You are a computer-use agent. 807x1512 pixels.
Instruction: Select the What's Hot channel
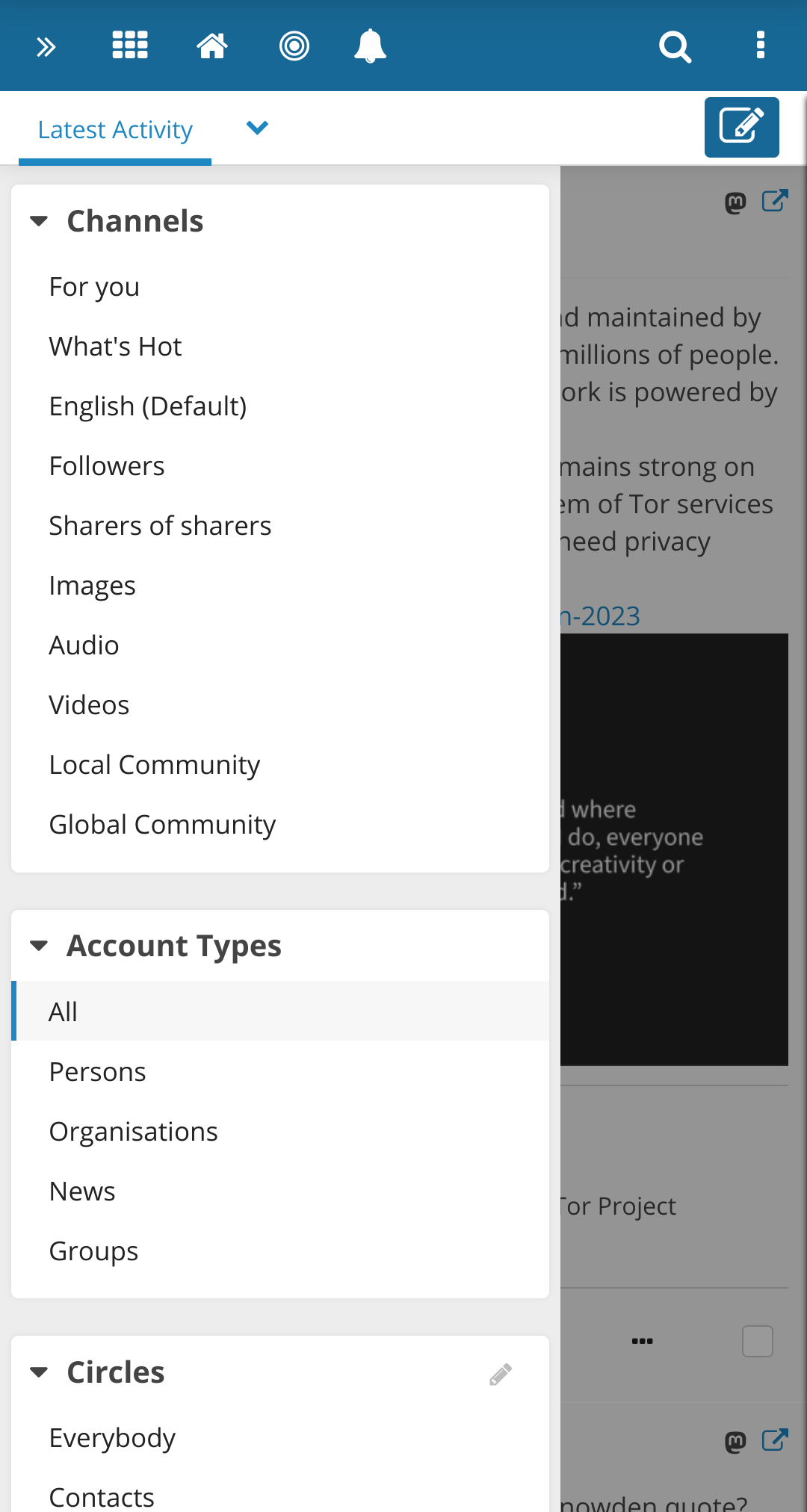pyautogui.click(x=115, y=347)
